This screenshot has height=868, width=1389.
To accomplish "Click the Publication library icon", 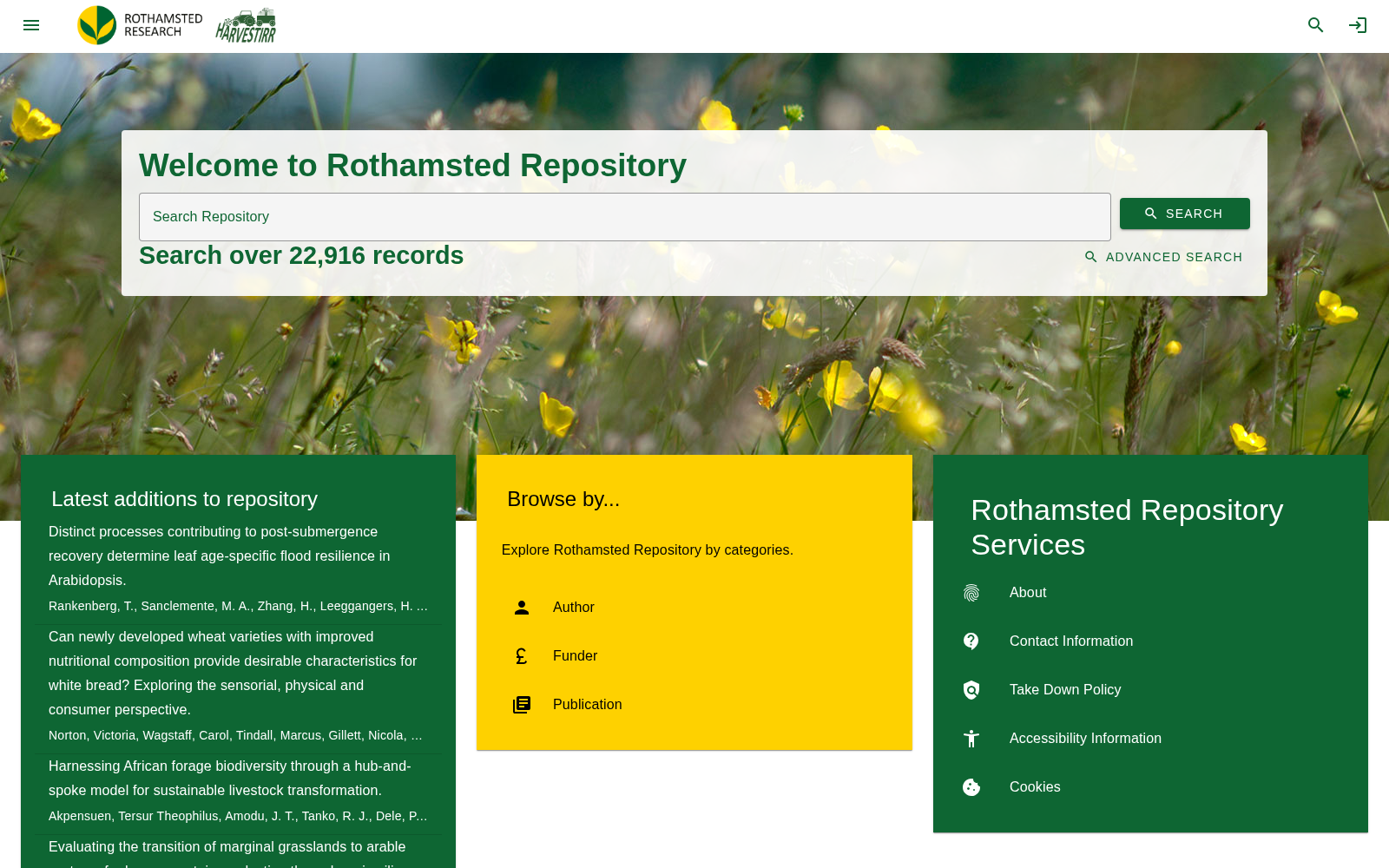I will pos(522,705).
